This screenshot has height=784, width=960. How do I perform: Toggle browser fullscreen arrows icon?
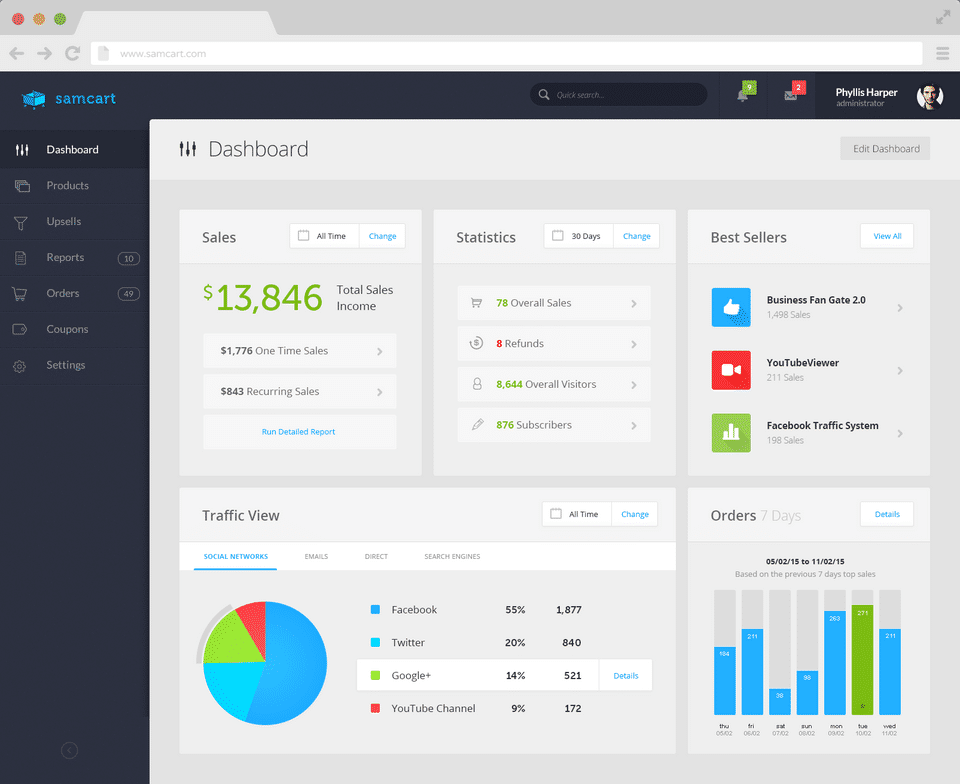(943, 18)
